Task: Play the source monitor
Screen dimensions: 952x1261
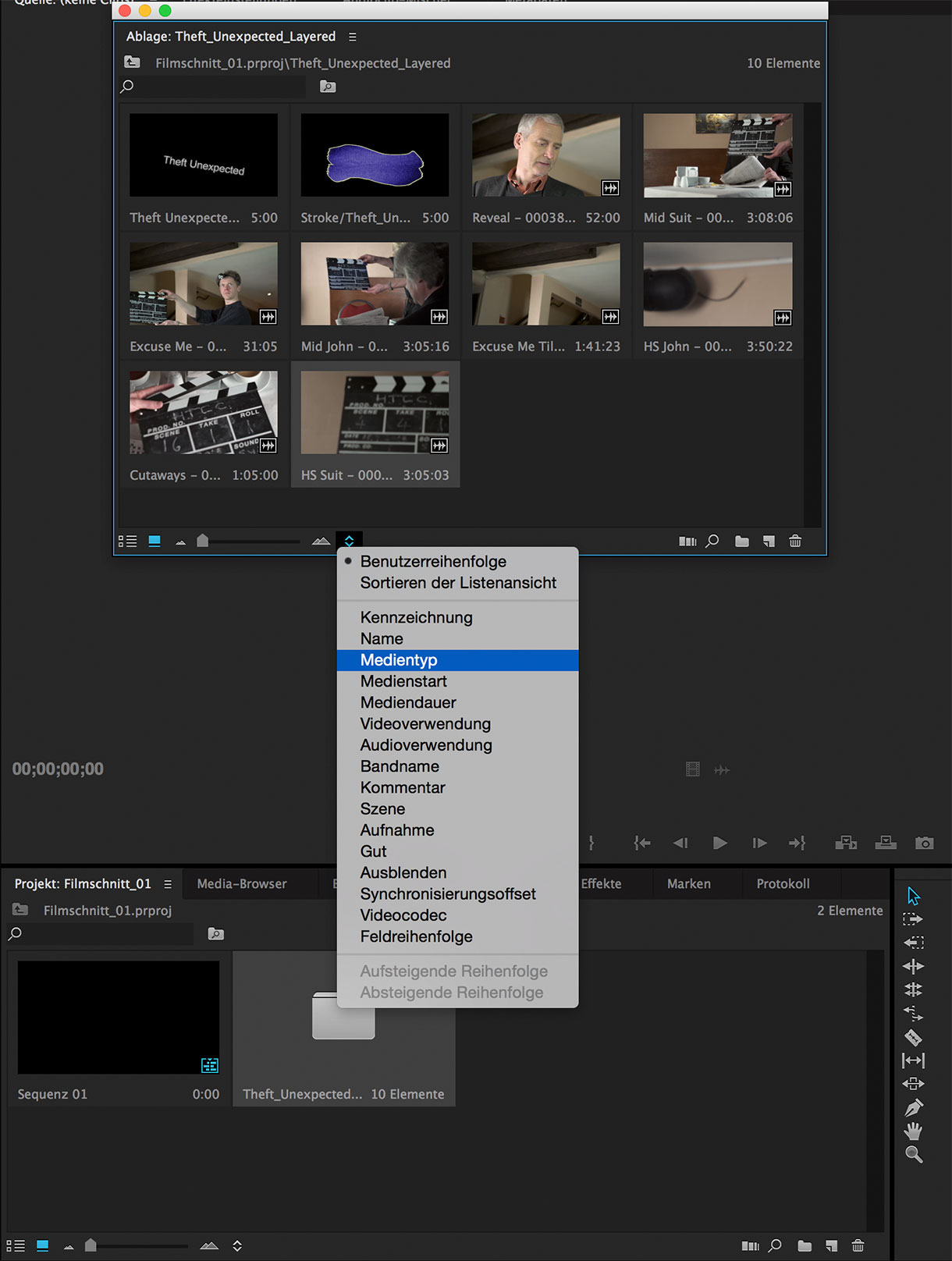Action: 720,843
